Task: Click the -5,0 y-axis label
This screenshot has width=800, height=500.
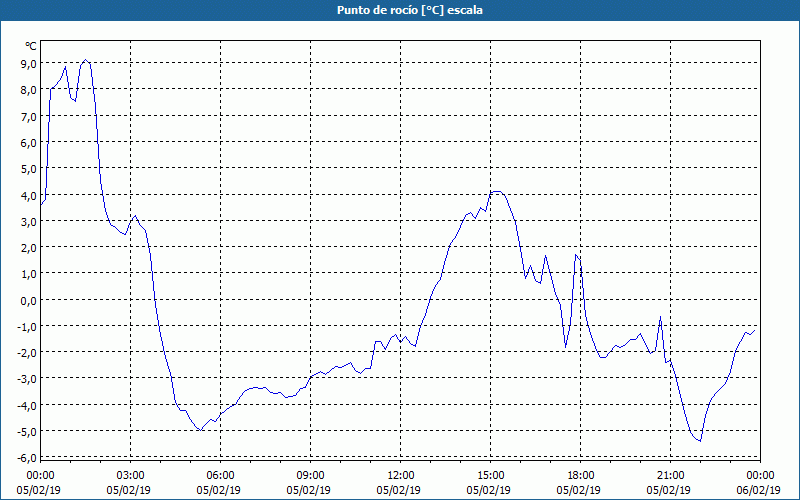Action: click(26, 432)
